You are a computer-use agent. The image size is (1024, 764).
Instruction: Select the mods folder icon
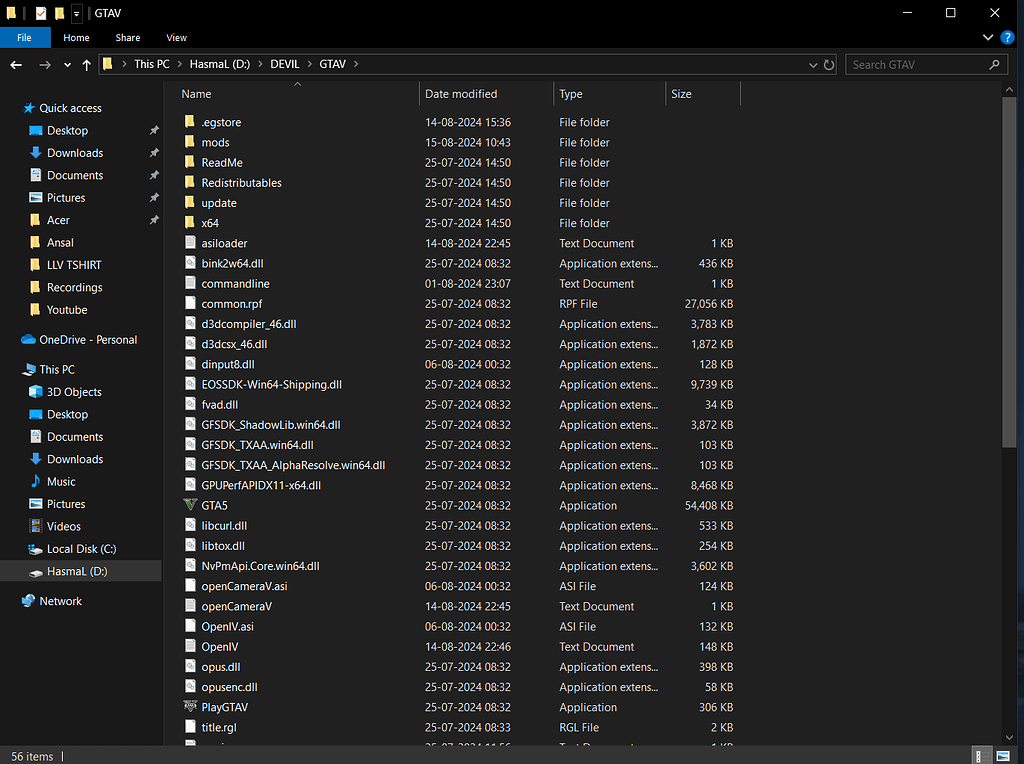coord(191,143)
